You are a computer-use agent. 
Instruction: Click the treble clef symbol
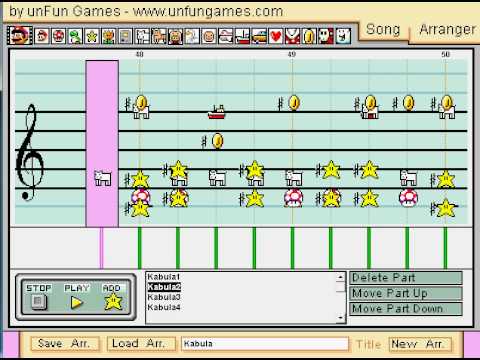[30, 152]
